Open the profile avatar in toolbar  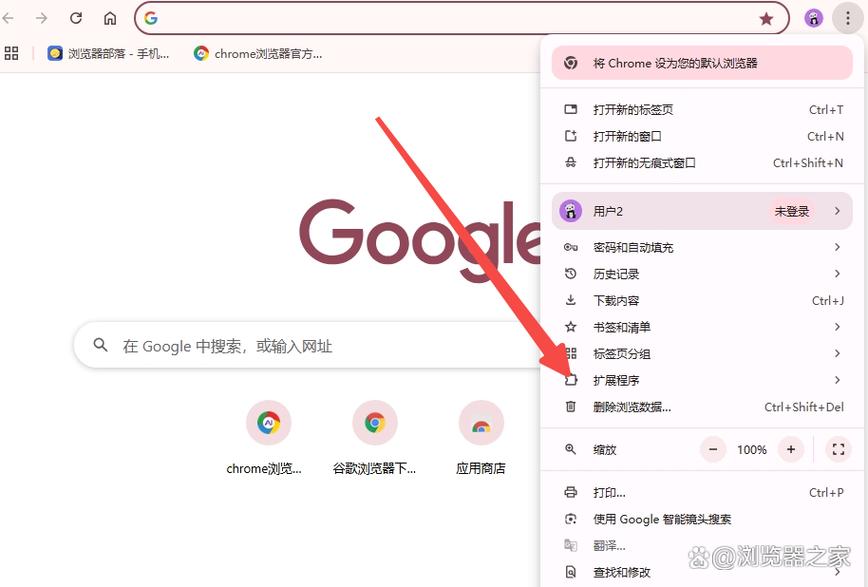pyautogui.click(x=813, y=18)
